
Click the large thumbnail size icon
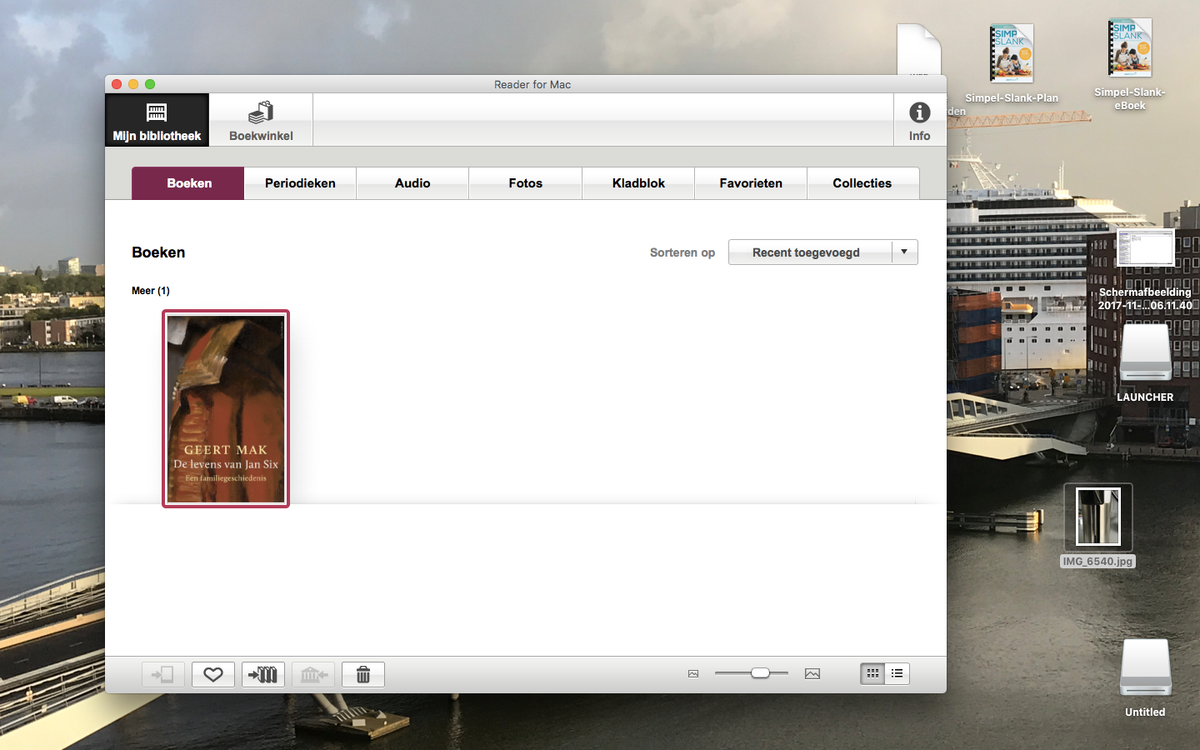(x=812, y=674)
